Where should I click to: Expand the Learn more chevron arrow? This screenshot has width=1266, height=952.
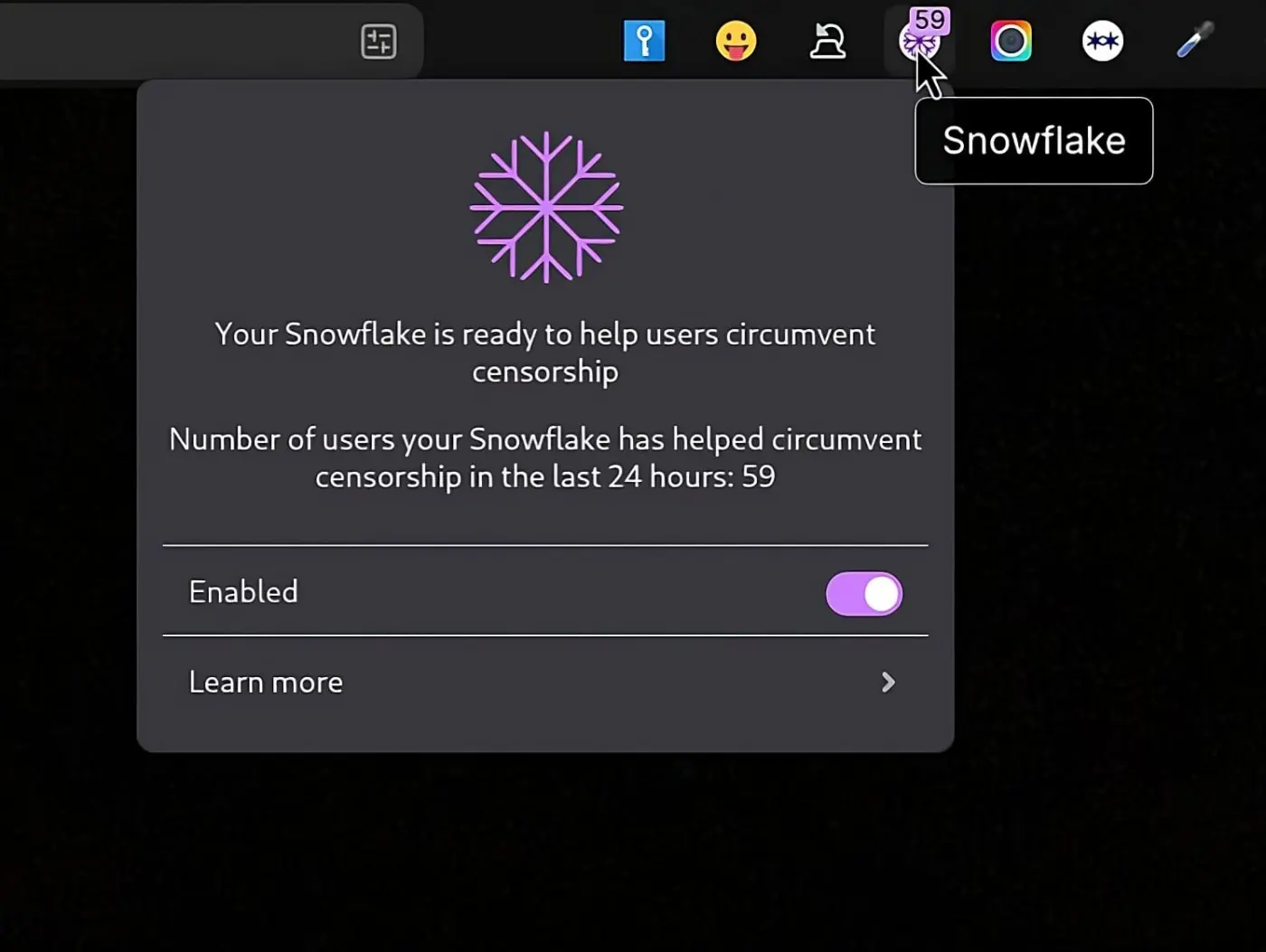(888, 682)
